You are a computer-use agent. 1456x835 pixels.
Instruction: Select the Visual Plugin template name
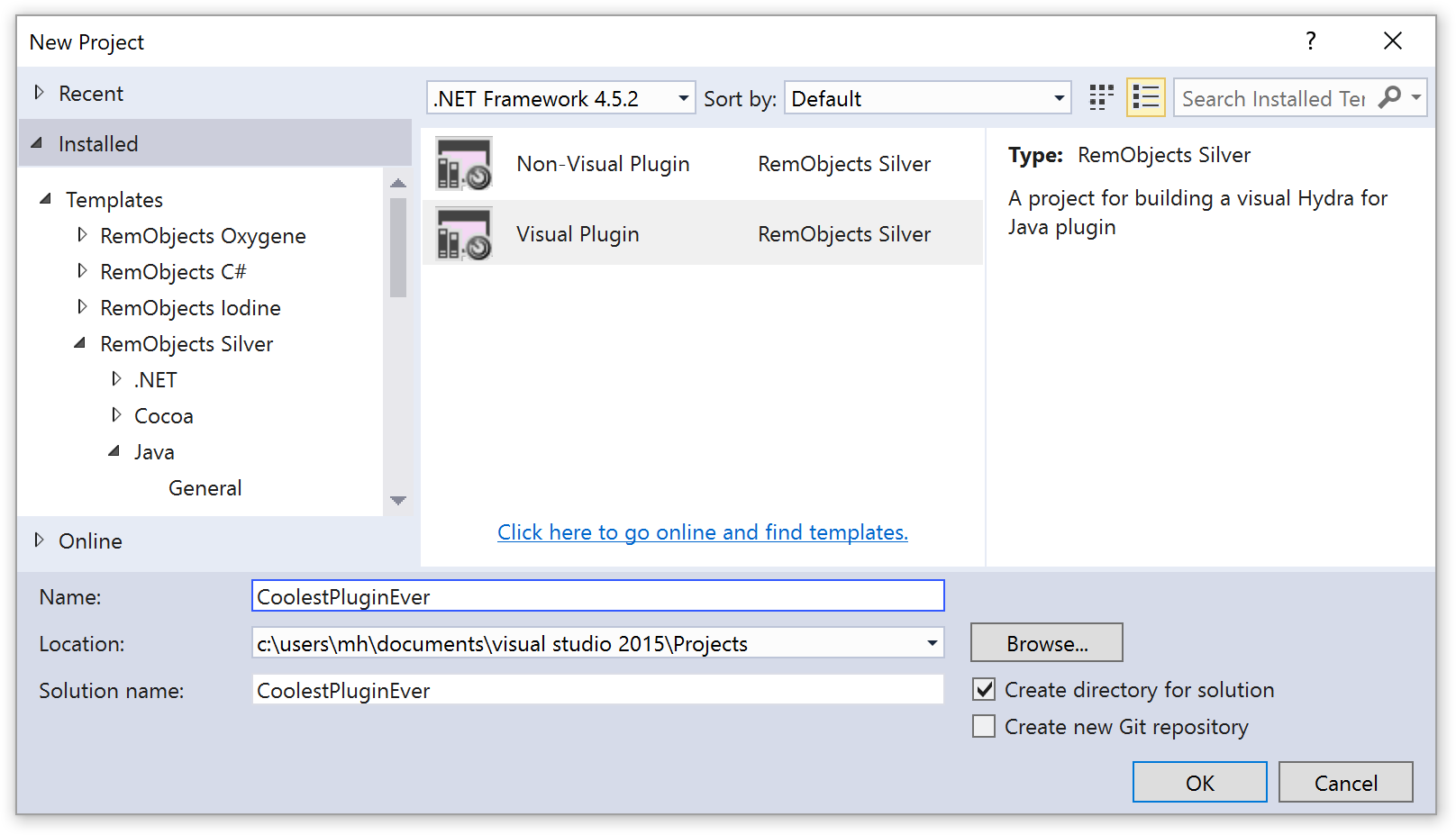pos(578,234)
